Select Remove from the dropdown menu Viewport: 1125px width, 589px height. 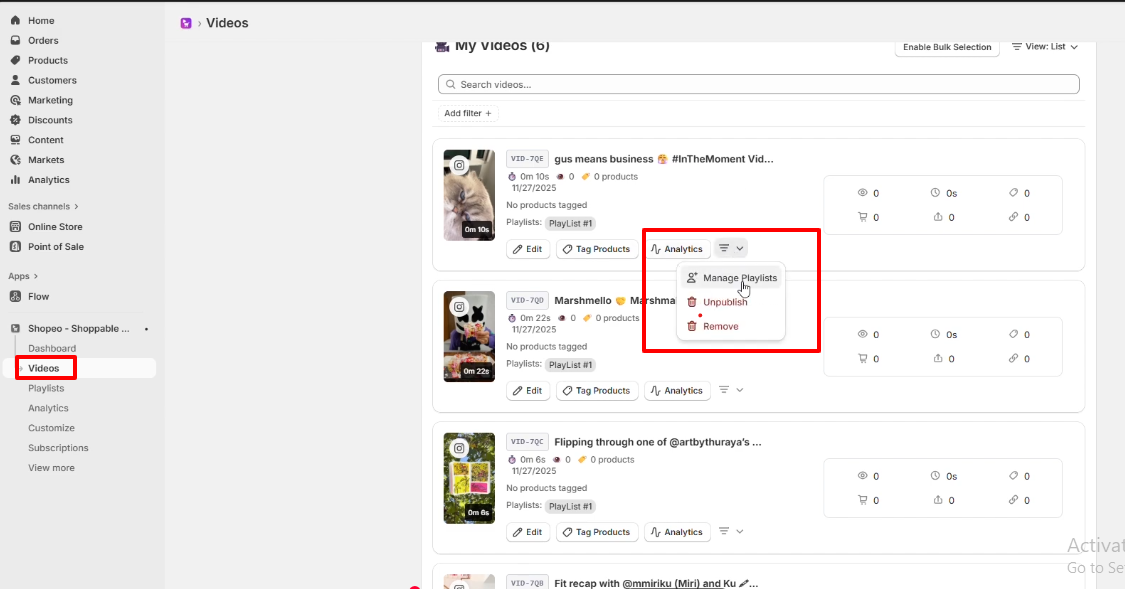(x=720, y=326)
